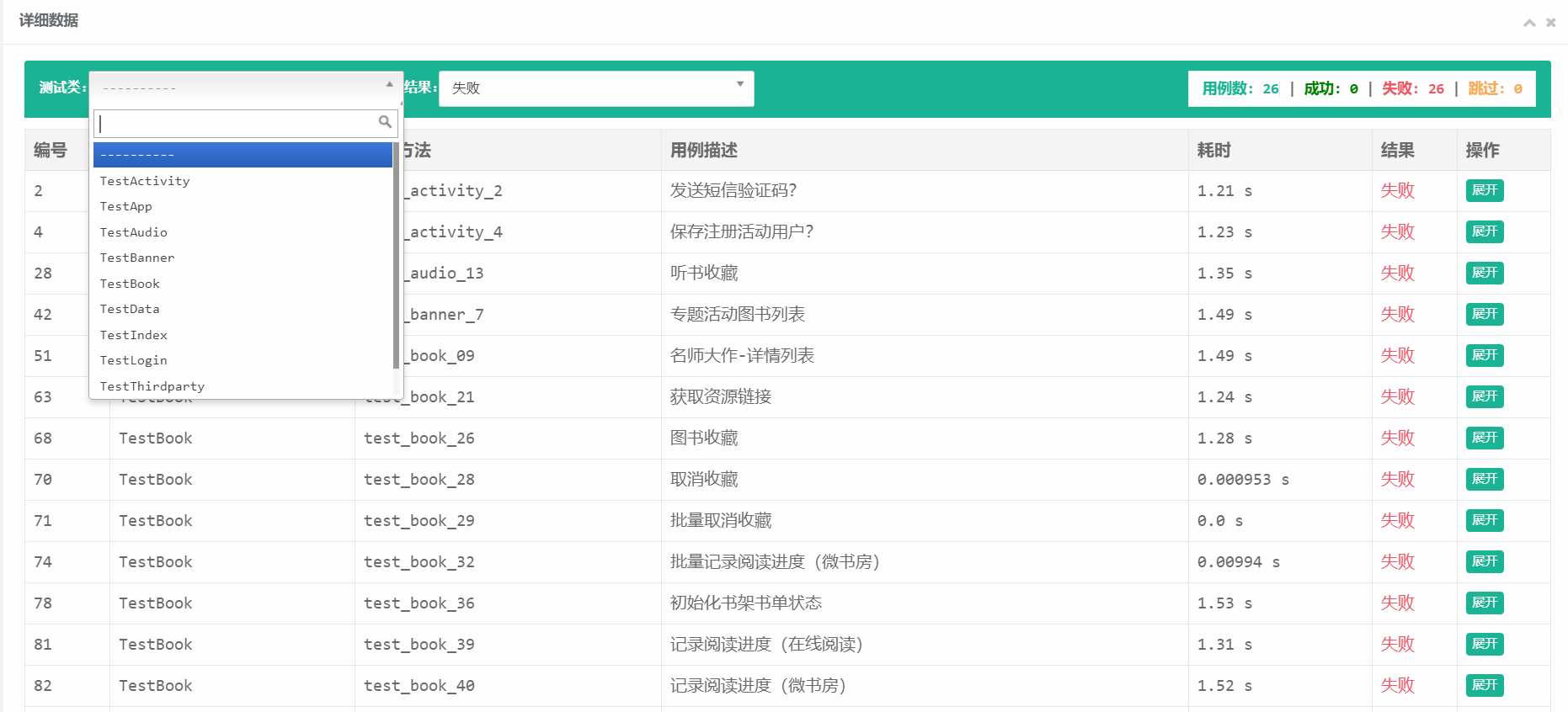Image resolution: width=1568 pixels, height=712 pixels.
Task: Click the 成功: 0 counter
Action: [x=1331, y=88]
